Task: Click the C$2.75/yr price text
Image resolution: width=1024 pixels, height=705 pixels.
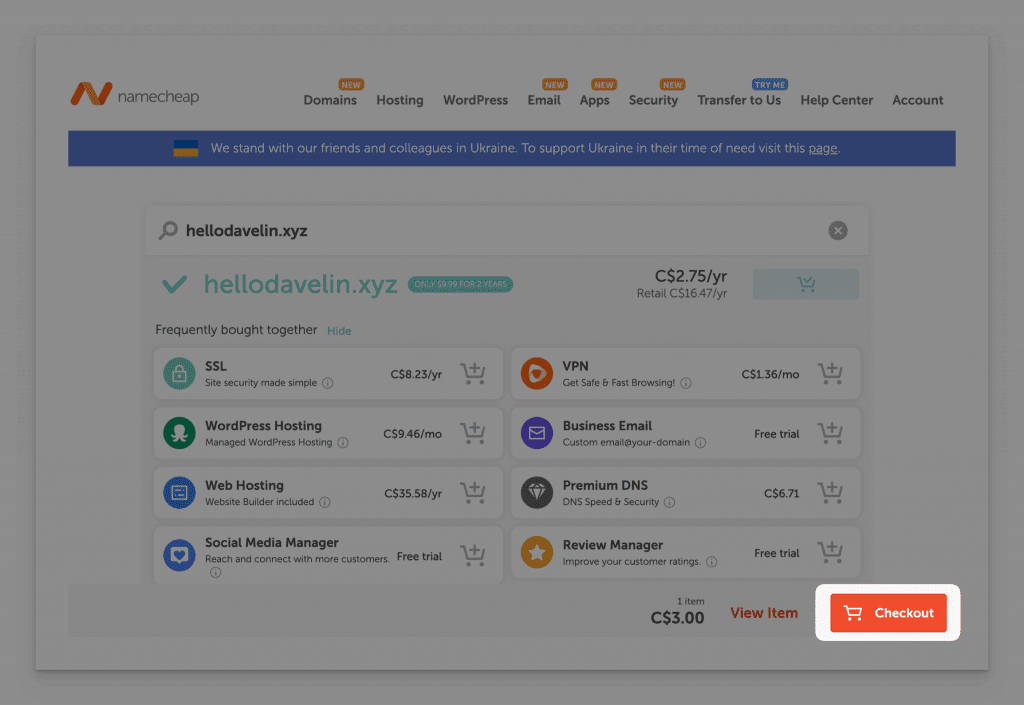Action: point(691,276)
